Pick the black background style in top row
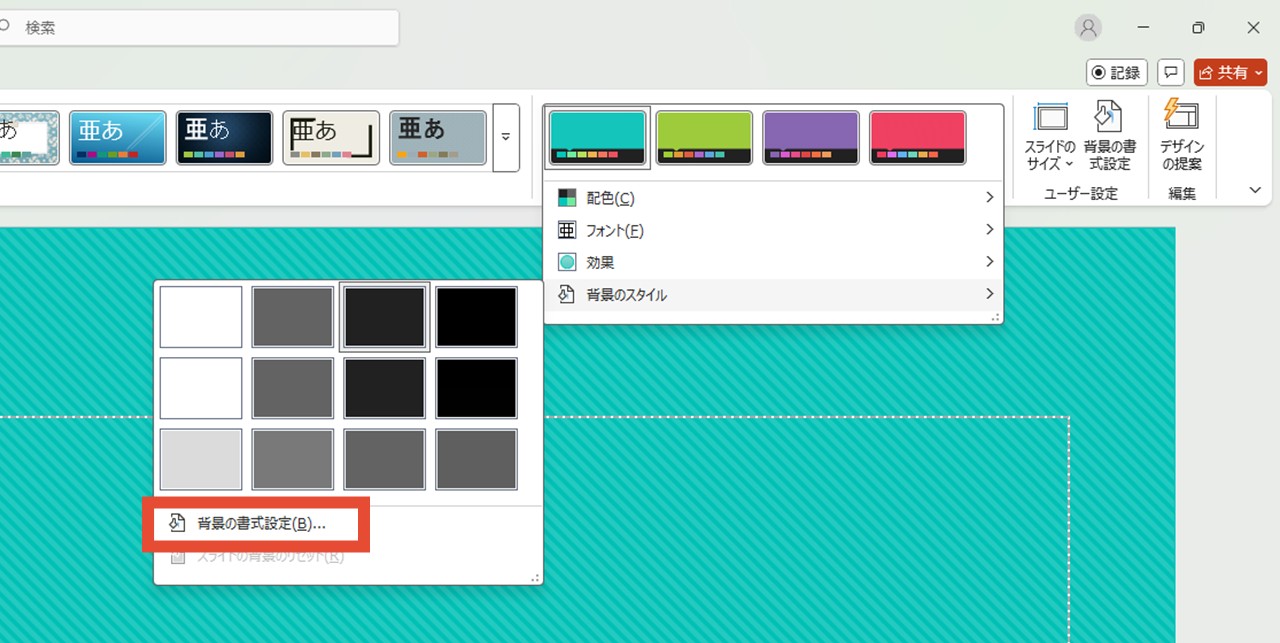The height and width of the screenshot is (643, 1280). (477, 317)
